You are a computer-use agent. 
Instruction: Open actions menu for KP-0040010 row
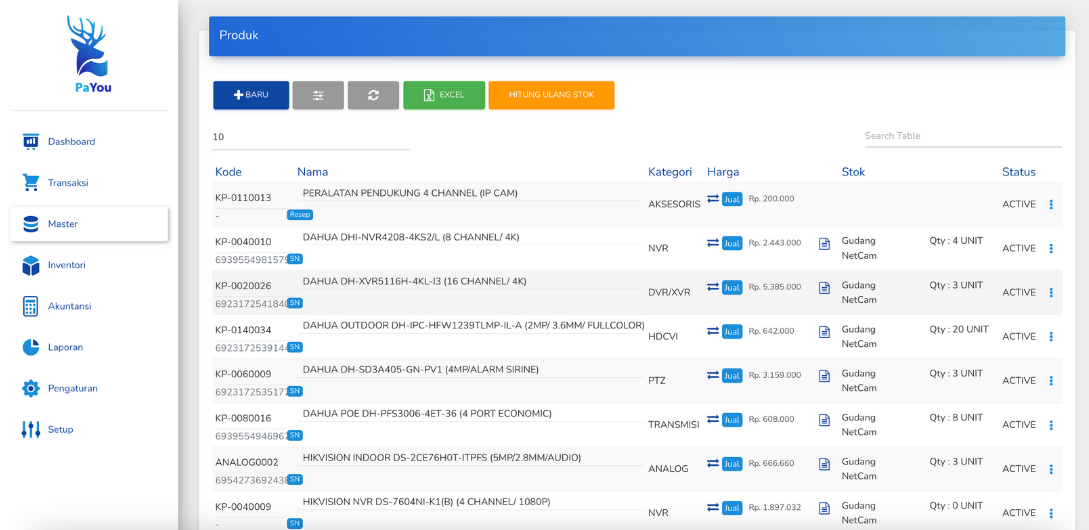(1051, 248)
